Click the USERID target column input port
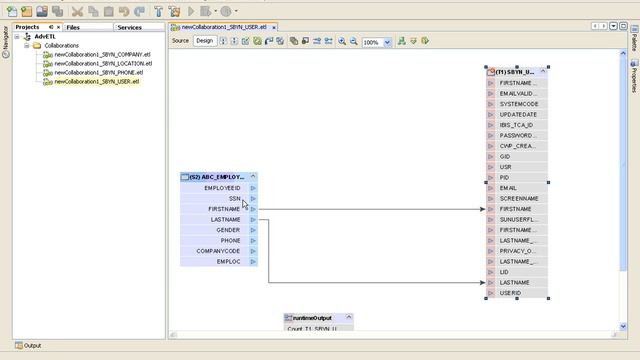The width and height of the screenshot is (640, 360). point(491,293)
